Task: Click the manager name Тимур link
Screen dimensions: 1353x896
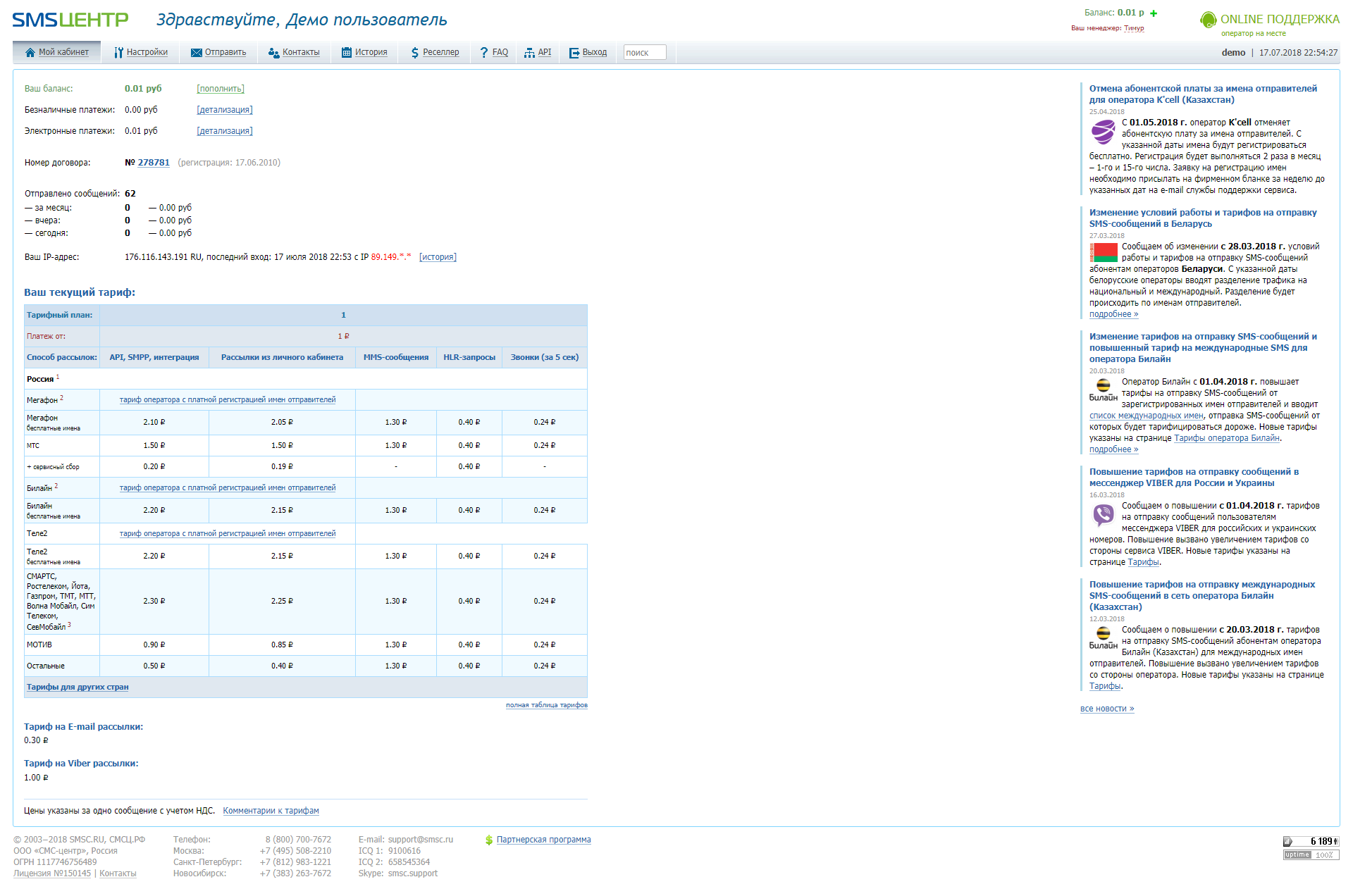Action: click(x=1134, y=29)
